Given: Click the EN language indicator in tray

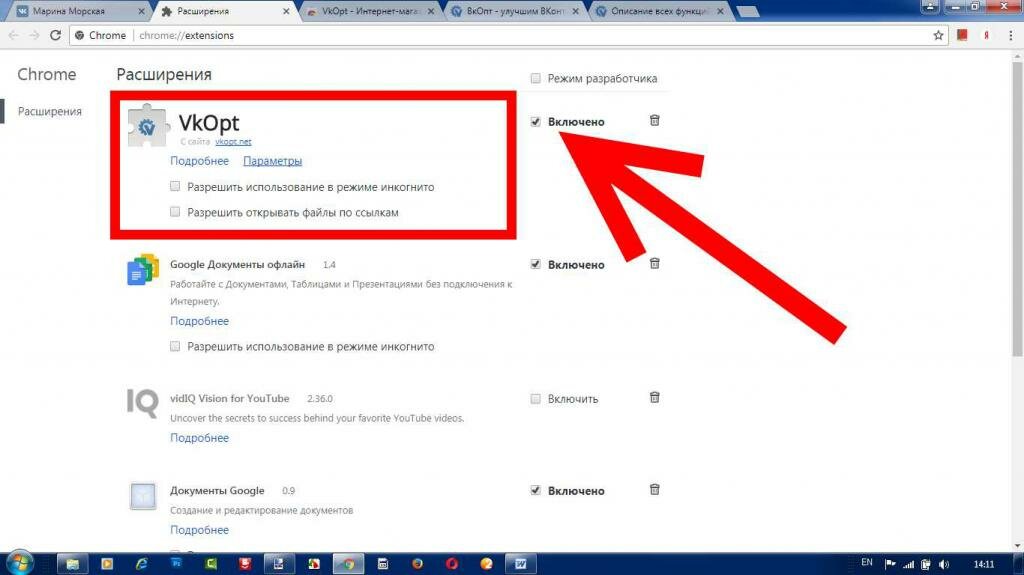Looking at the screenshot, I should pyautogui.click(x=867, y=563).
